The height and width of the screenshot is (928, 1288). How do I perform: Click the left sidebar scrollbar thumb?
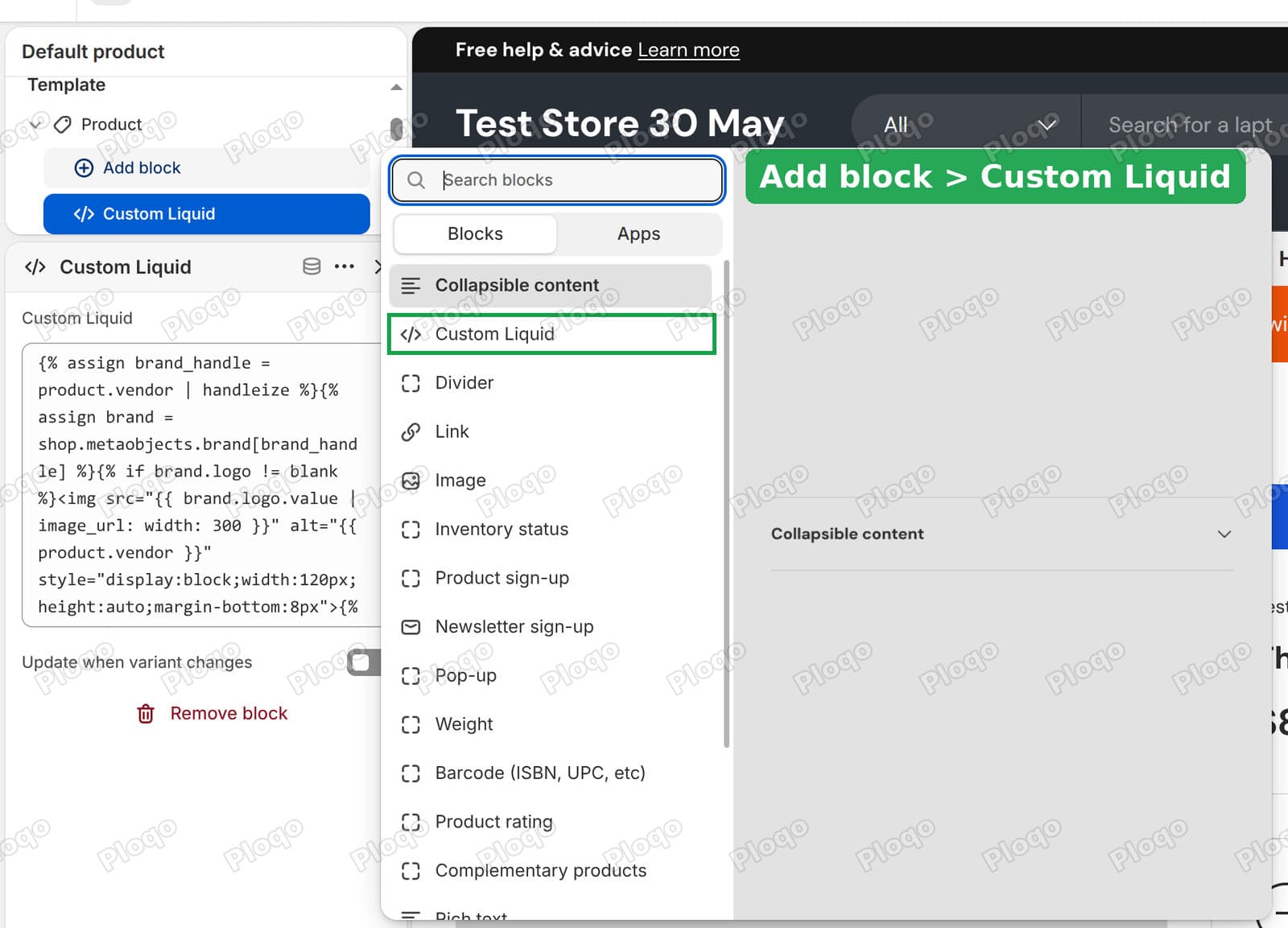tap(396, 129)
